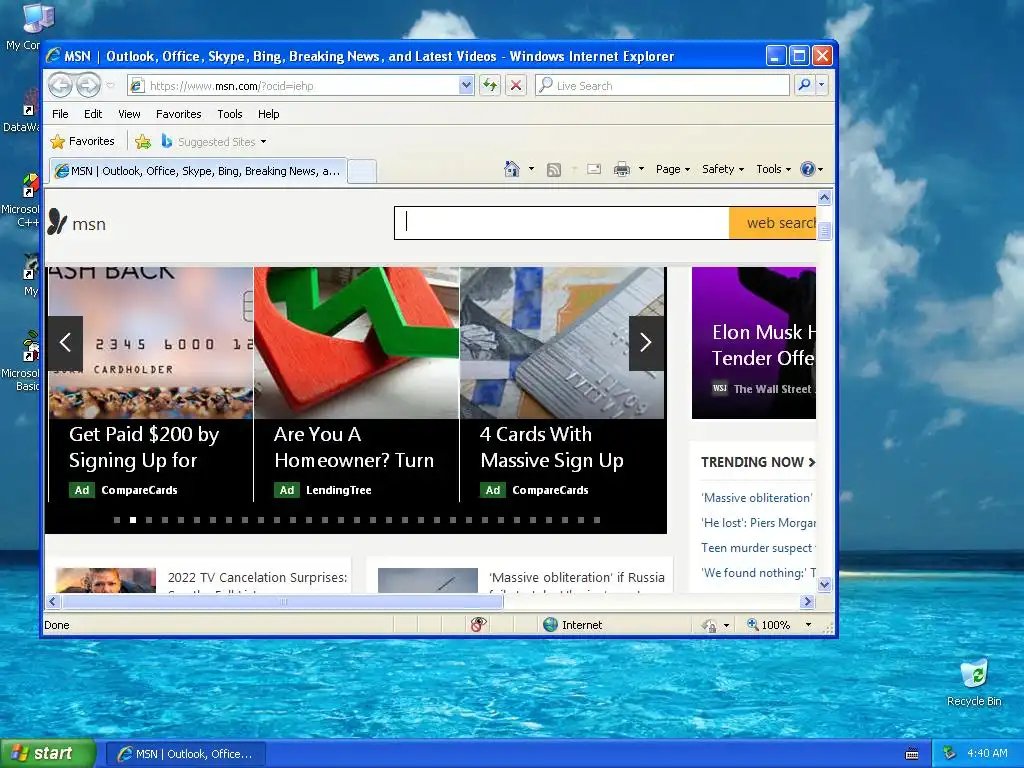Open the View menu
Screen dimensions: 1024x768
coord(129,114)
